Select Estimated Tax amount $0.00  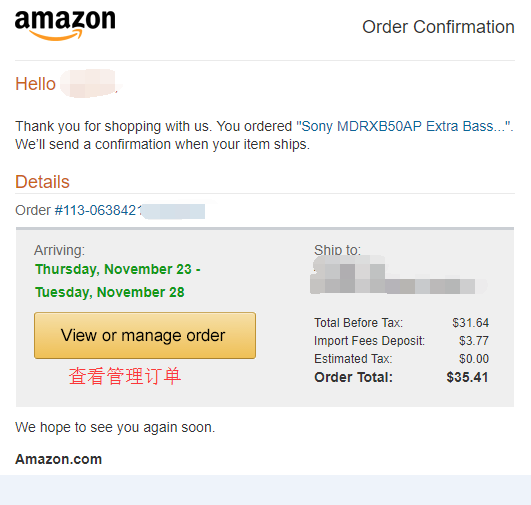(474, 359)
